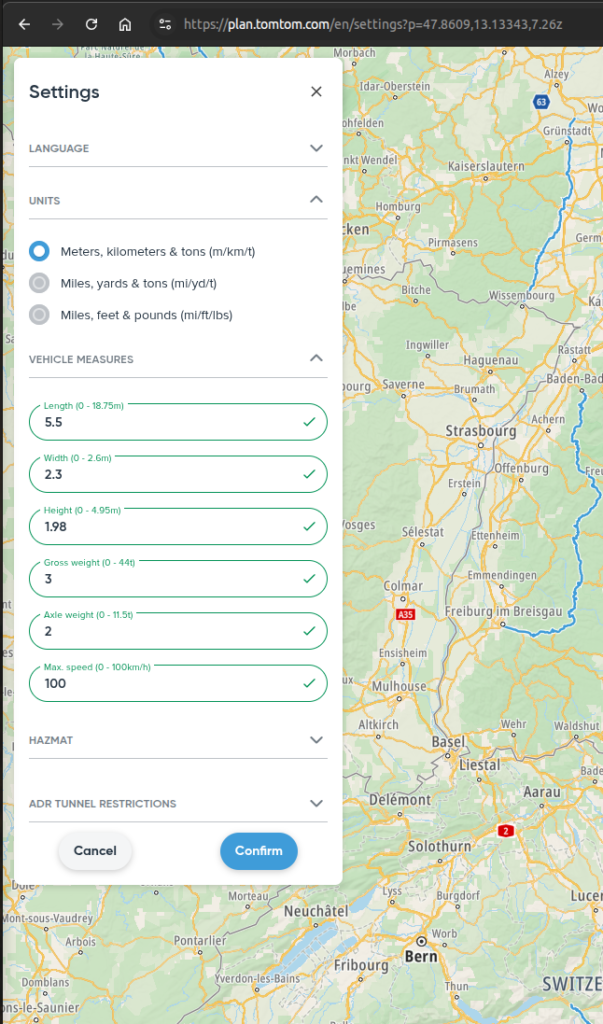The image size is (603, 1024).
Task: Select Miles, feet & pounds units
Action: pos(39,315)
